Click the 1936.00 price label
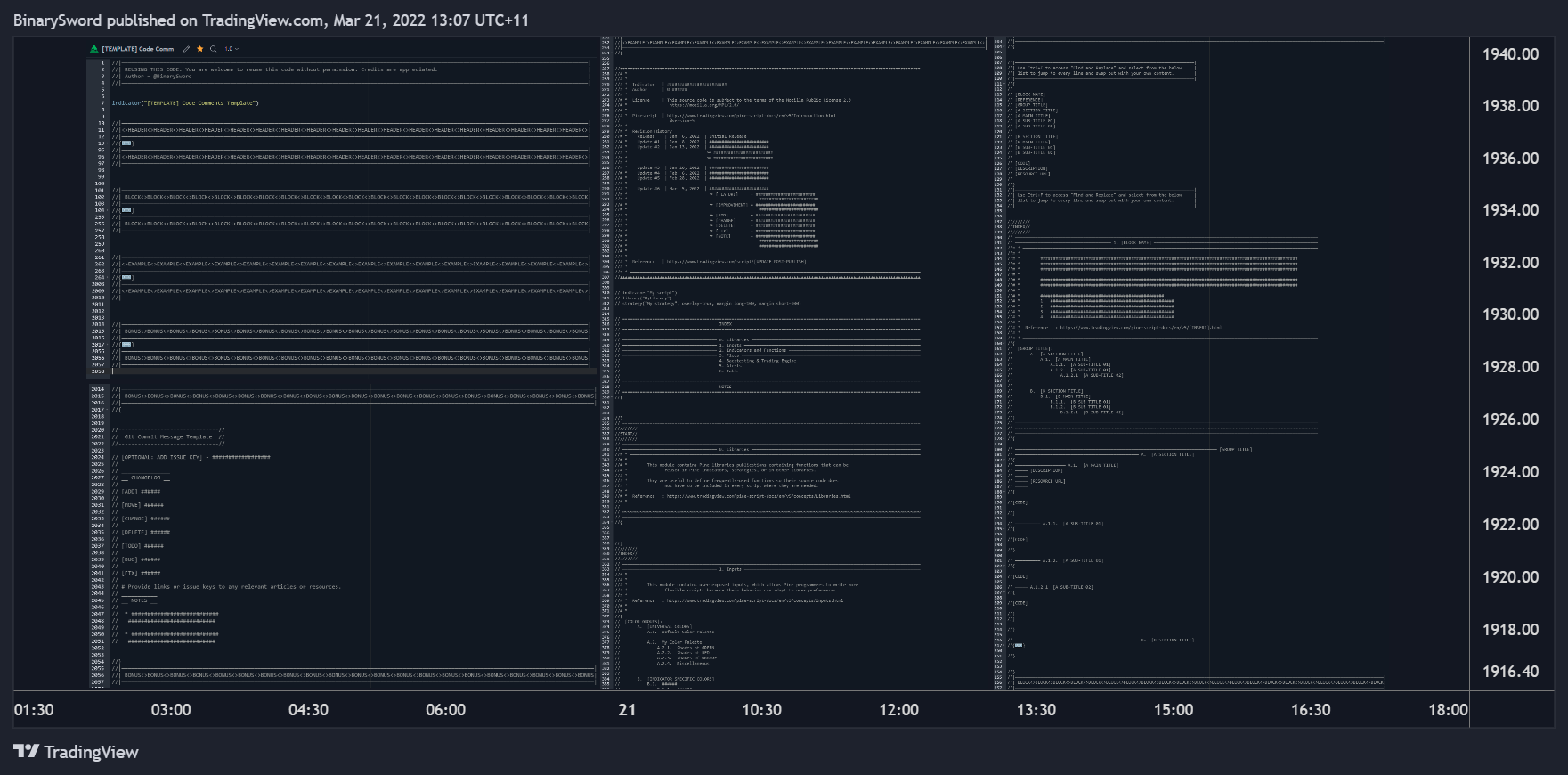This screenshot has height=775, width=1568. pyautogui.click(x=1510, y=159)
